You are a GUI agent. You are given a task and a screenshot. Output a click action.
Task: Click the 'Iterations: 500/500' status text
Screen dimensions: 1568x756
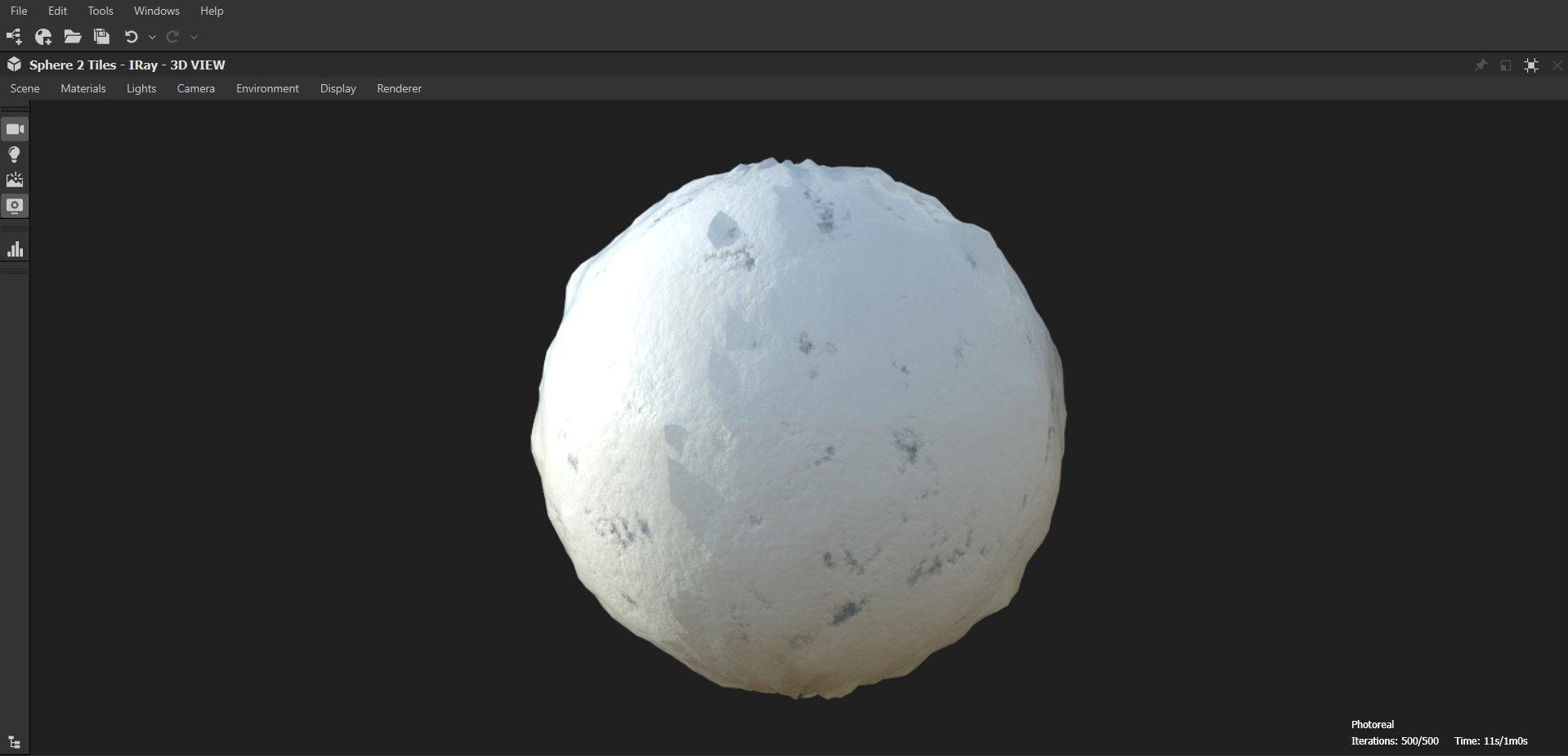pos(1395,740)
